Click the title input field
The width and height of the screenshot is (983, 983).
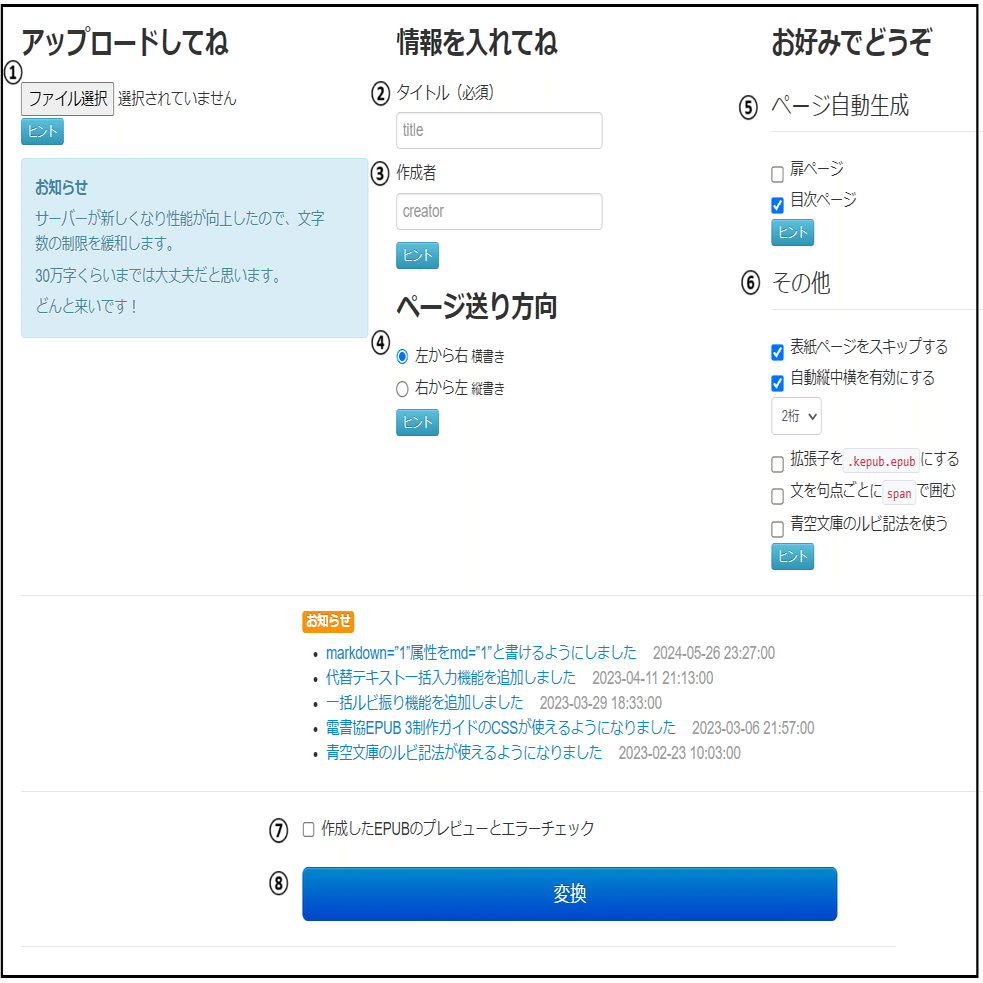(499, 130)
